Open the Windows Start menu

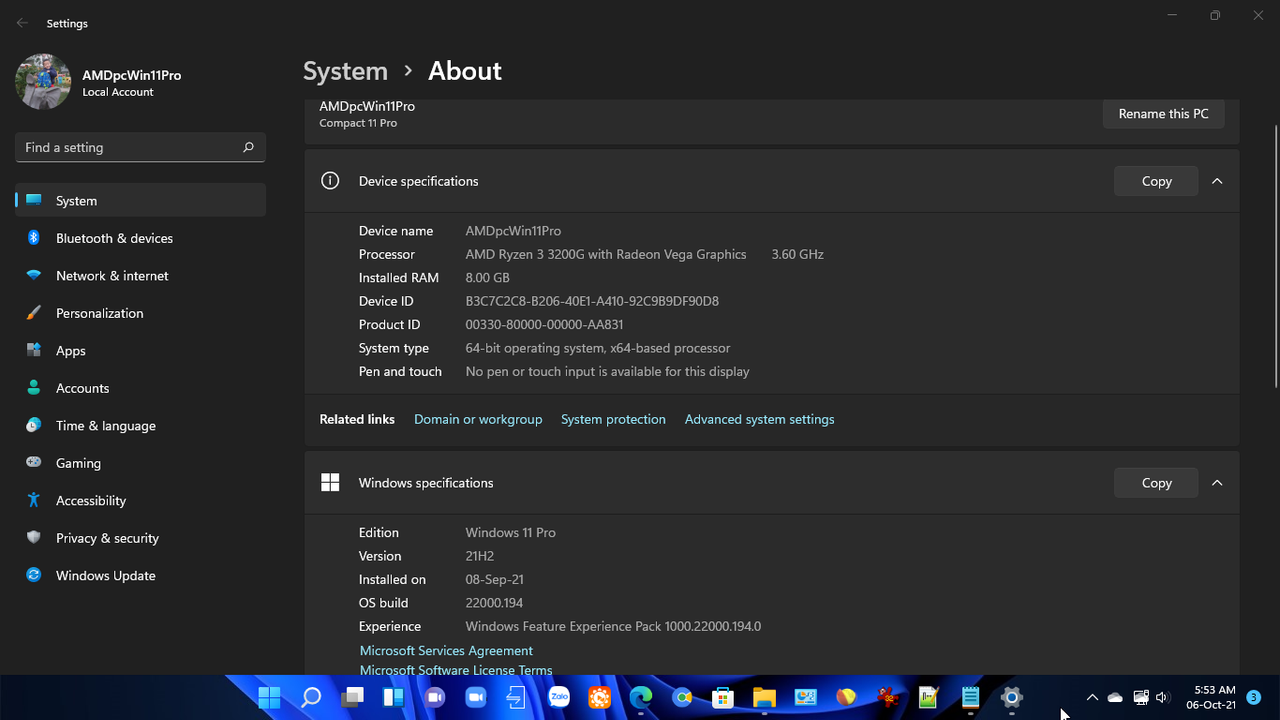point(269,697)
